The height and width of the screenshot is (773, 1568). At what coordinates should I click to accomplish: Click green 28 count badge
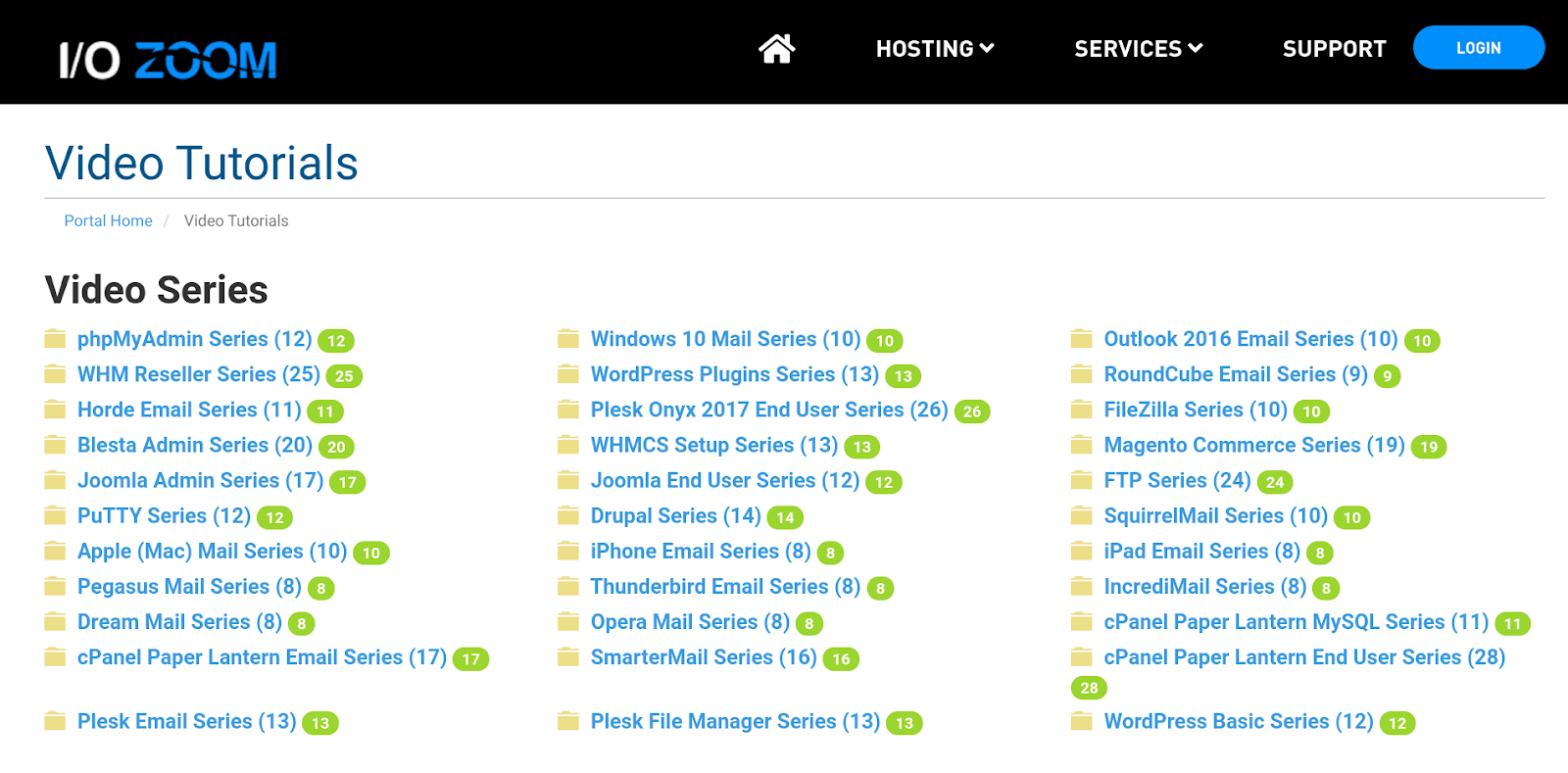(x=1089, y=688)
